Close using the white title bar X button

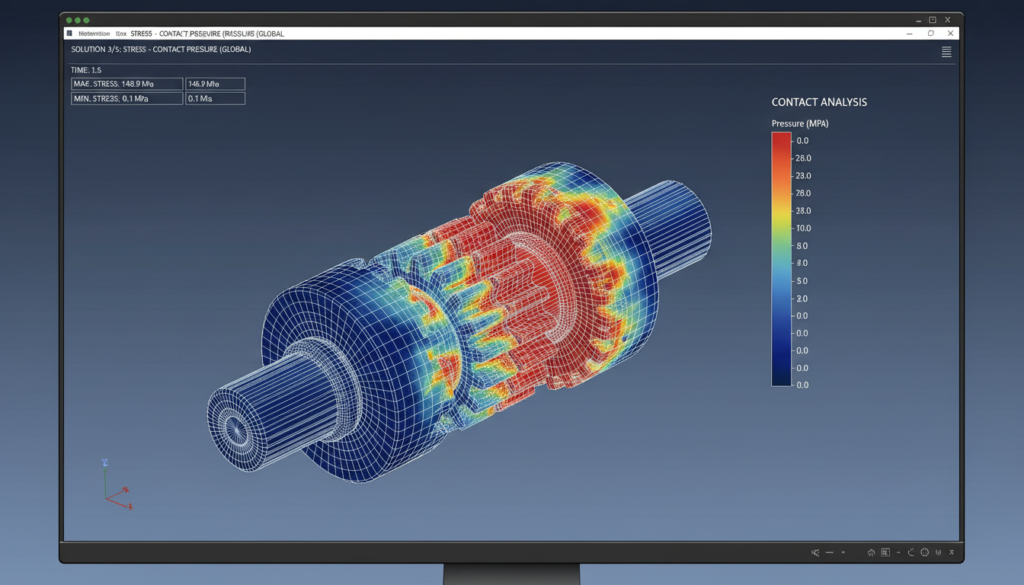(950, 33)
